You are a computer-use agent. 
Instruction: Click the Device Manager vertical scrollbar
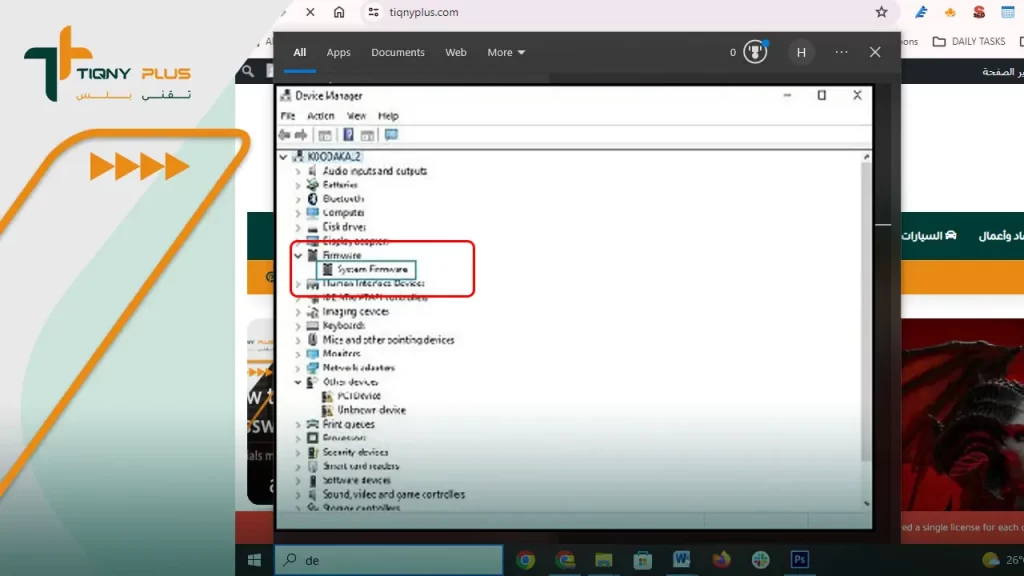[865, 330]
